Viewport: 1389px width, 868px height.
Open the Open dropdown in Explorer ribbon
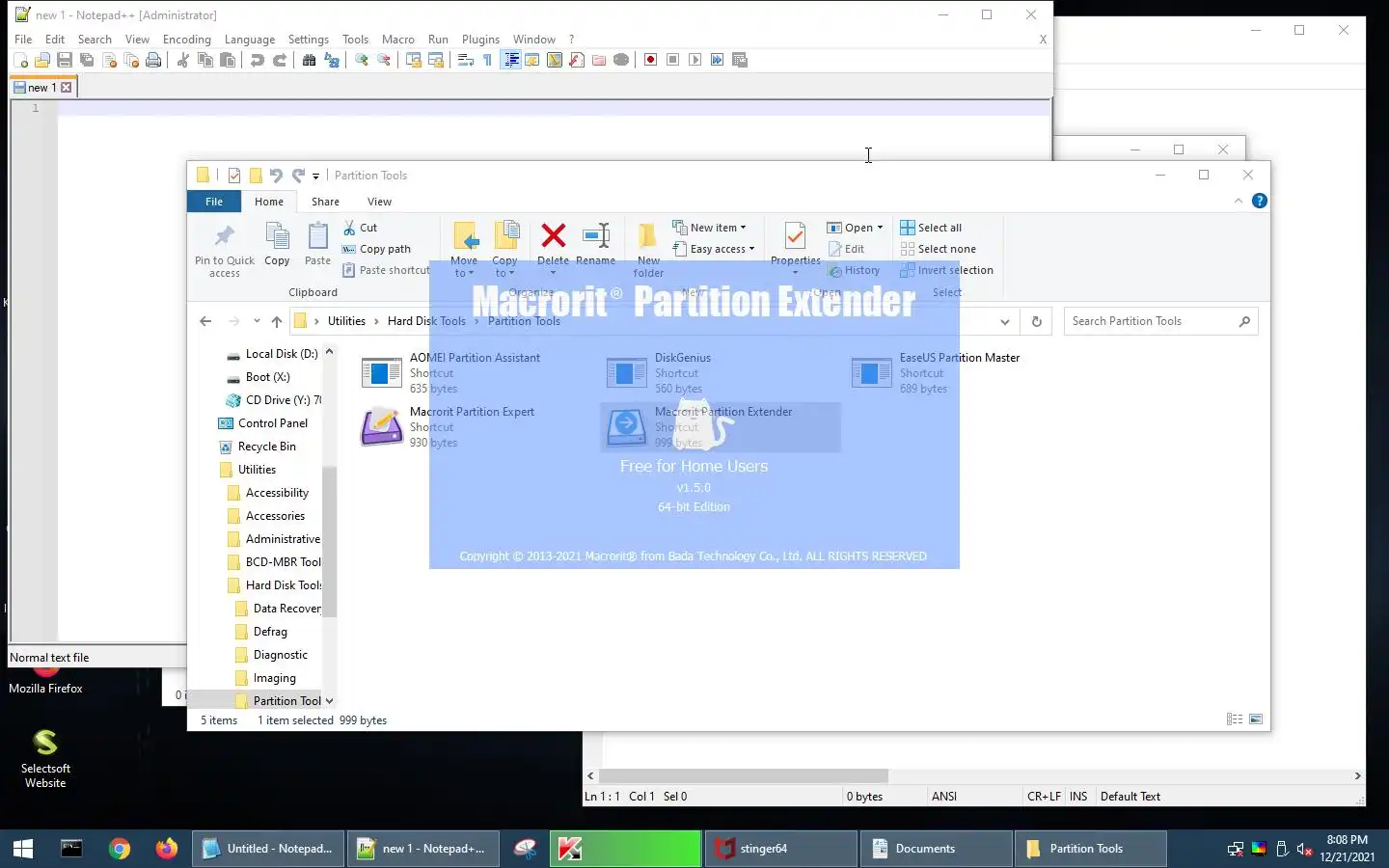pos(856,228)
